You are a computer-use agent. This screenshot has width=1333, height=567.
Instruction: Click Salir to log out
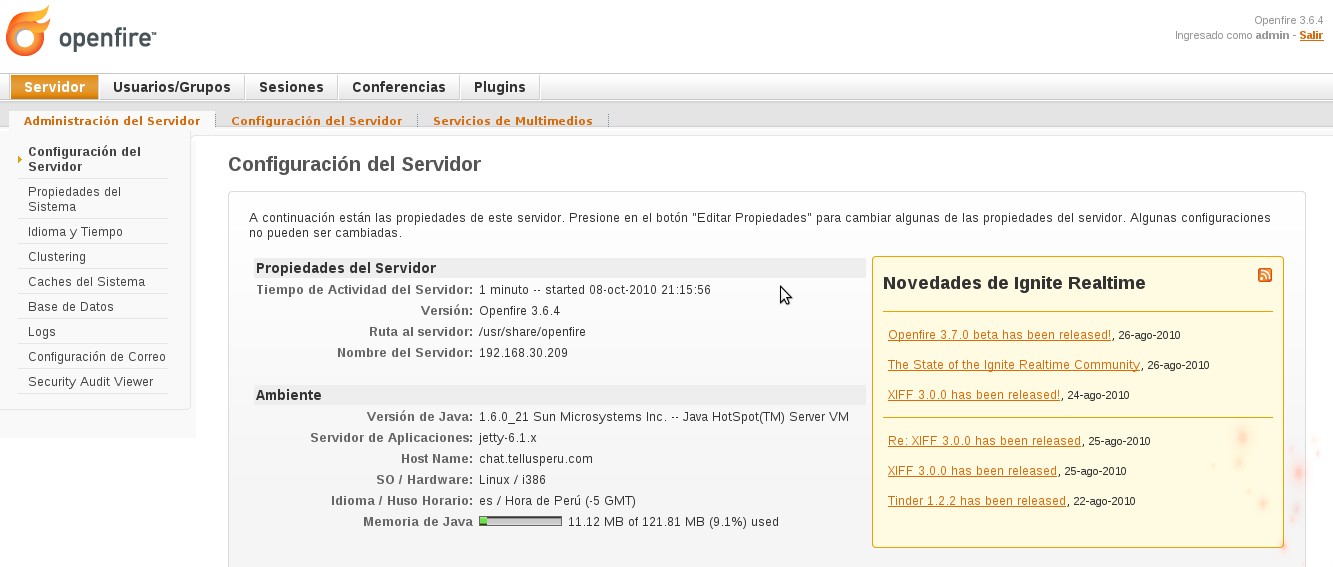click(x=1311, y=35)
